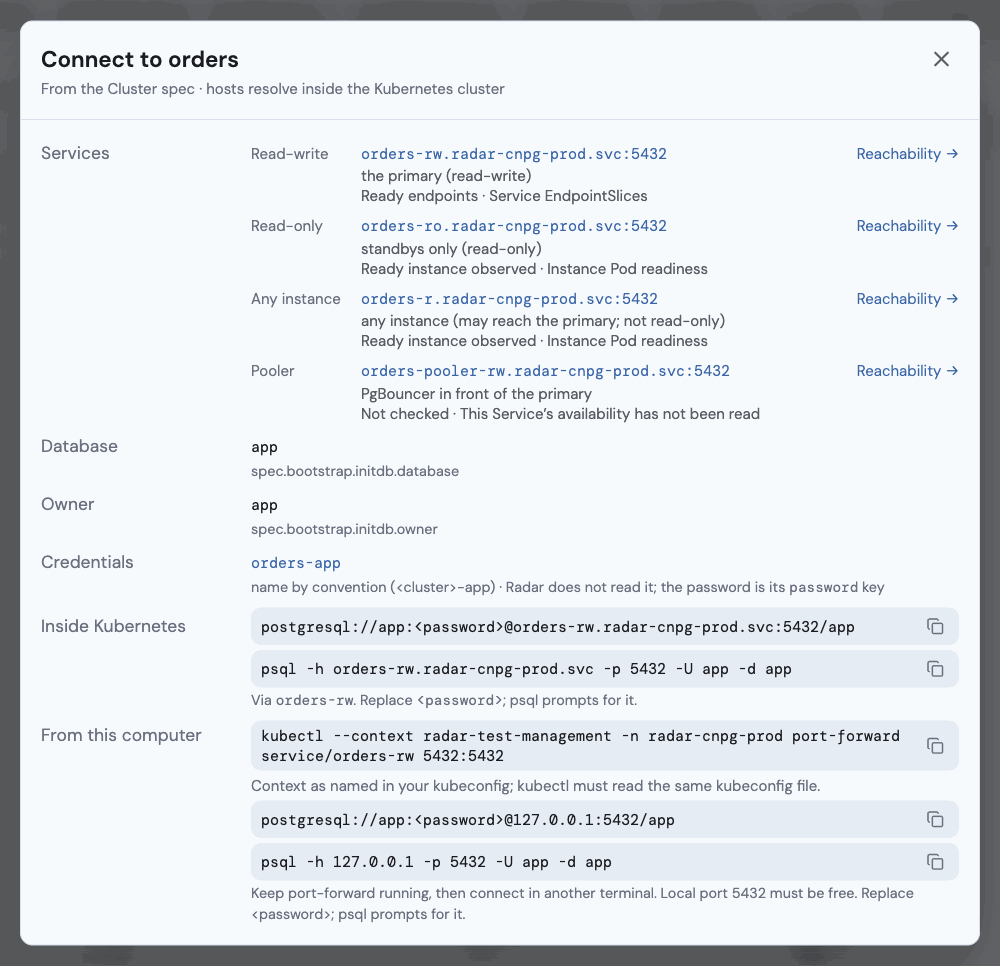The image size is (1000, 966).
Task: Click 'Ready endpoints · Service EndpointSlices' status
Action: pos(504,196)
